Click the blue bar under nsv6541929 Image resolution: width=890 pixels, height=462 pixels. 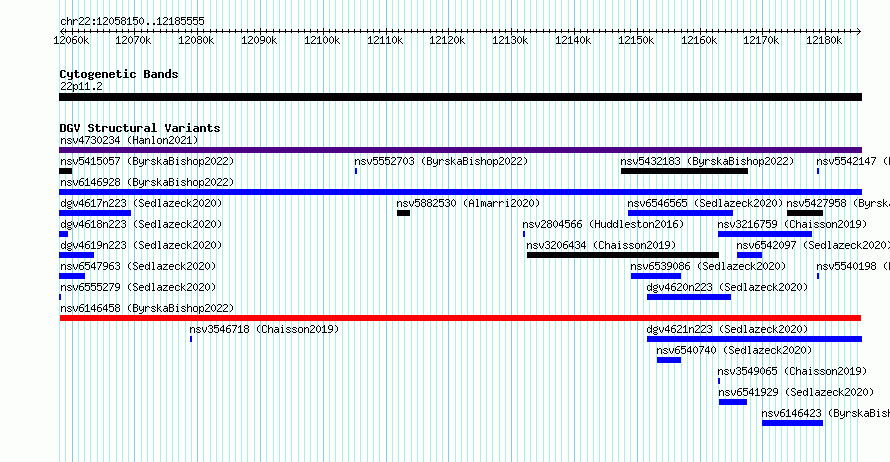(733, 402)
